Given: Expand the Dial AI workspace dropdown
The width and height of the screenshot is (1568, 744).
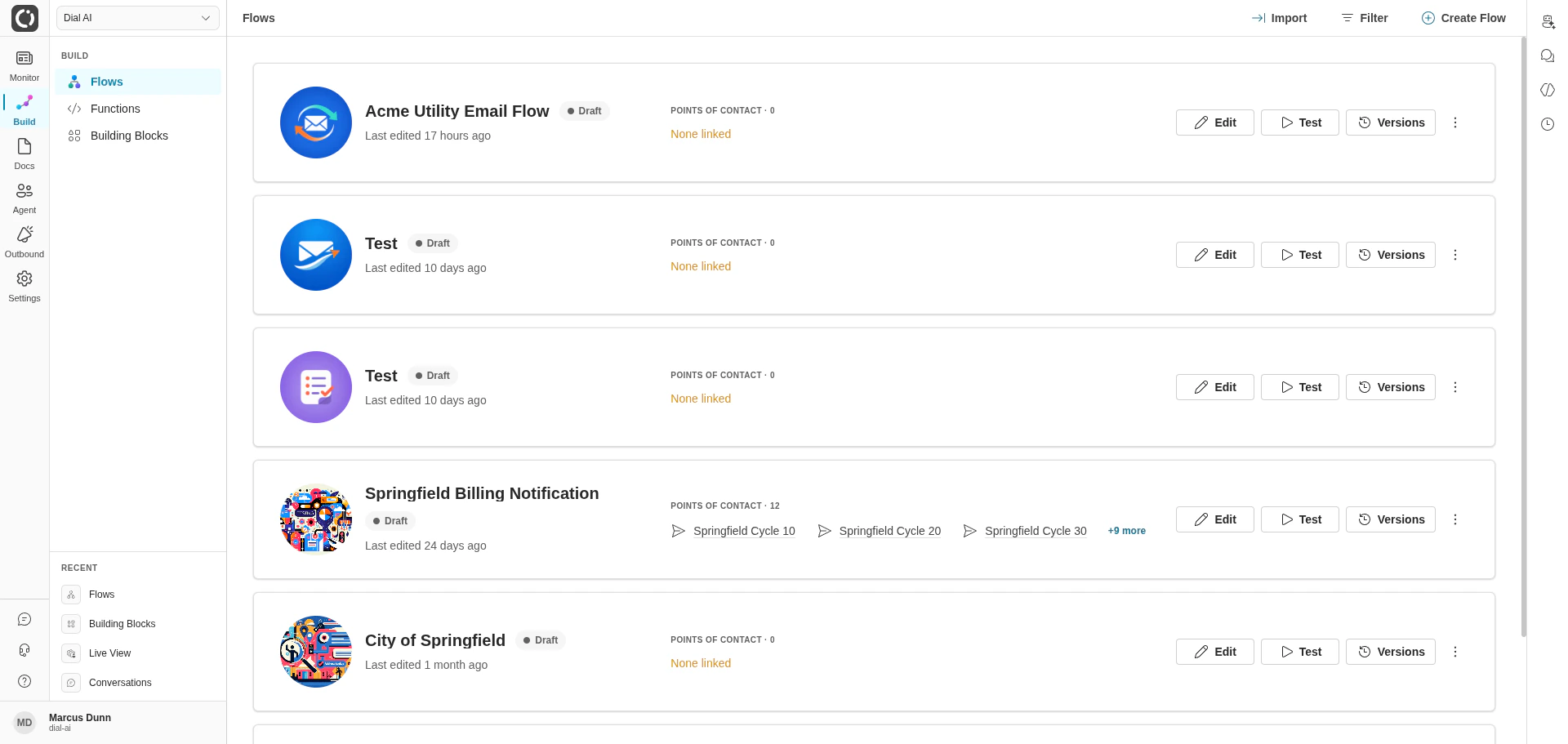Looking at the screenshot, I should click(x=138, y=18).
